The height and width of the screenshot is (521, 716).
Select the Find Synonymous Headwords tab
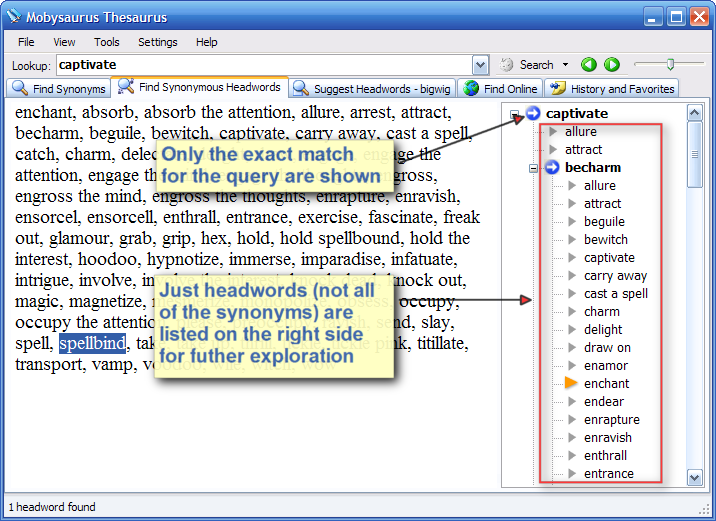[199, 87]
